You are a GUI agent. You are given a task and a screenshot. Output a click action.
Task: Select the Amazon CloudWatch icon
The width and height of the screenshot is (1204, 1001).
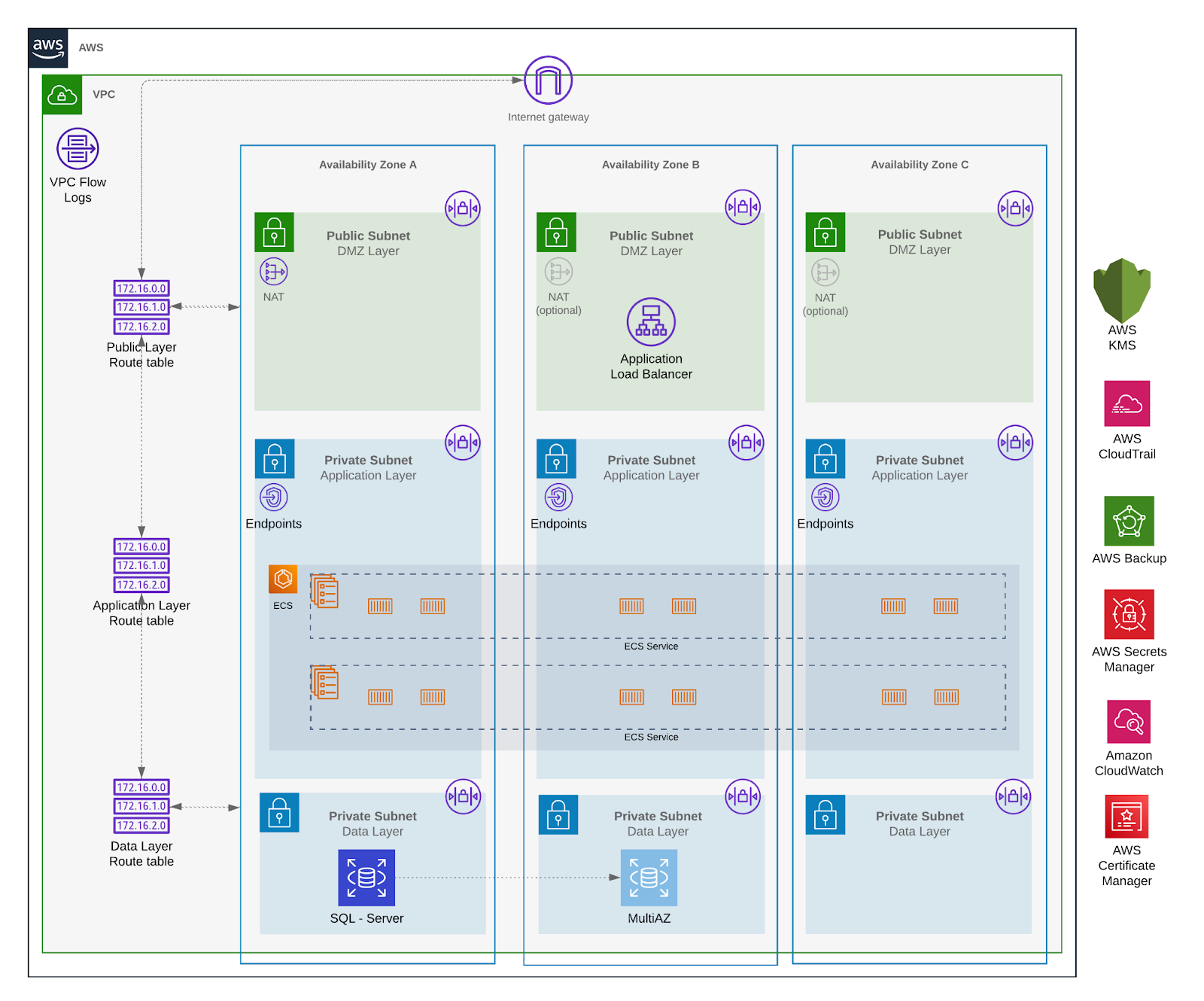click(x=1129, y=722)
